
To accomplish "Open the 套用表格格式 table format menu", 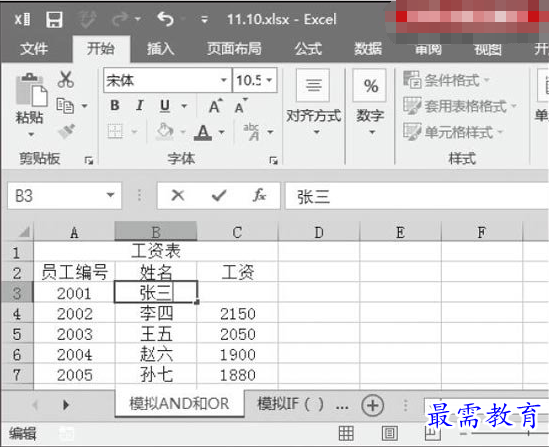I will point(460,106).
